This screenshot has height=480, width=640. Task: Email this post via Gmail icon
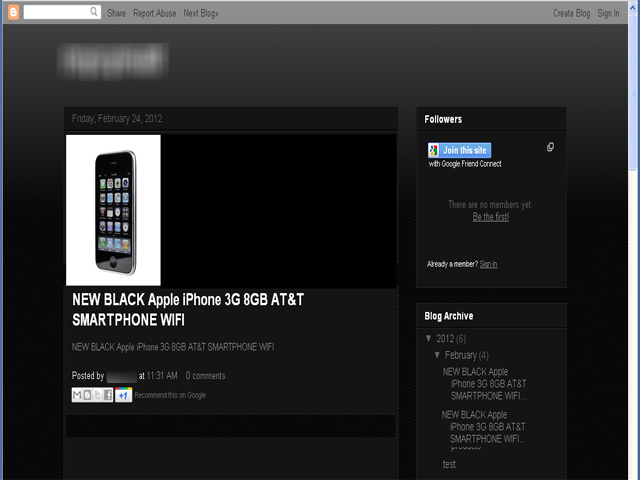[x=77, y=395]
